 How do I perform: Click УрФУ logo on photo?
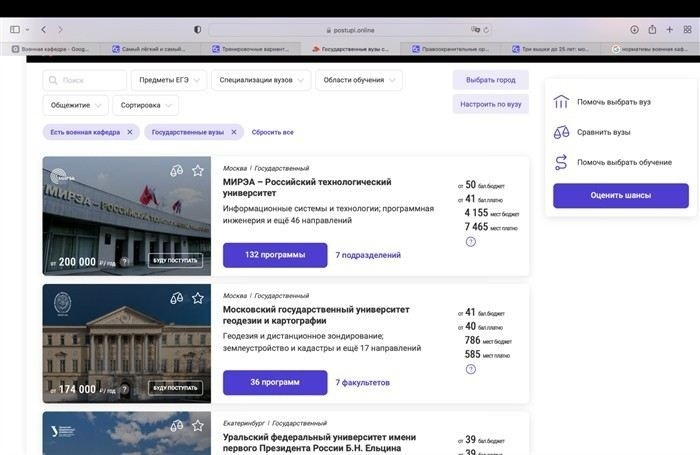[63, 431]
